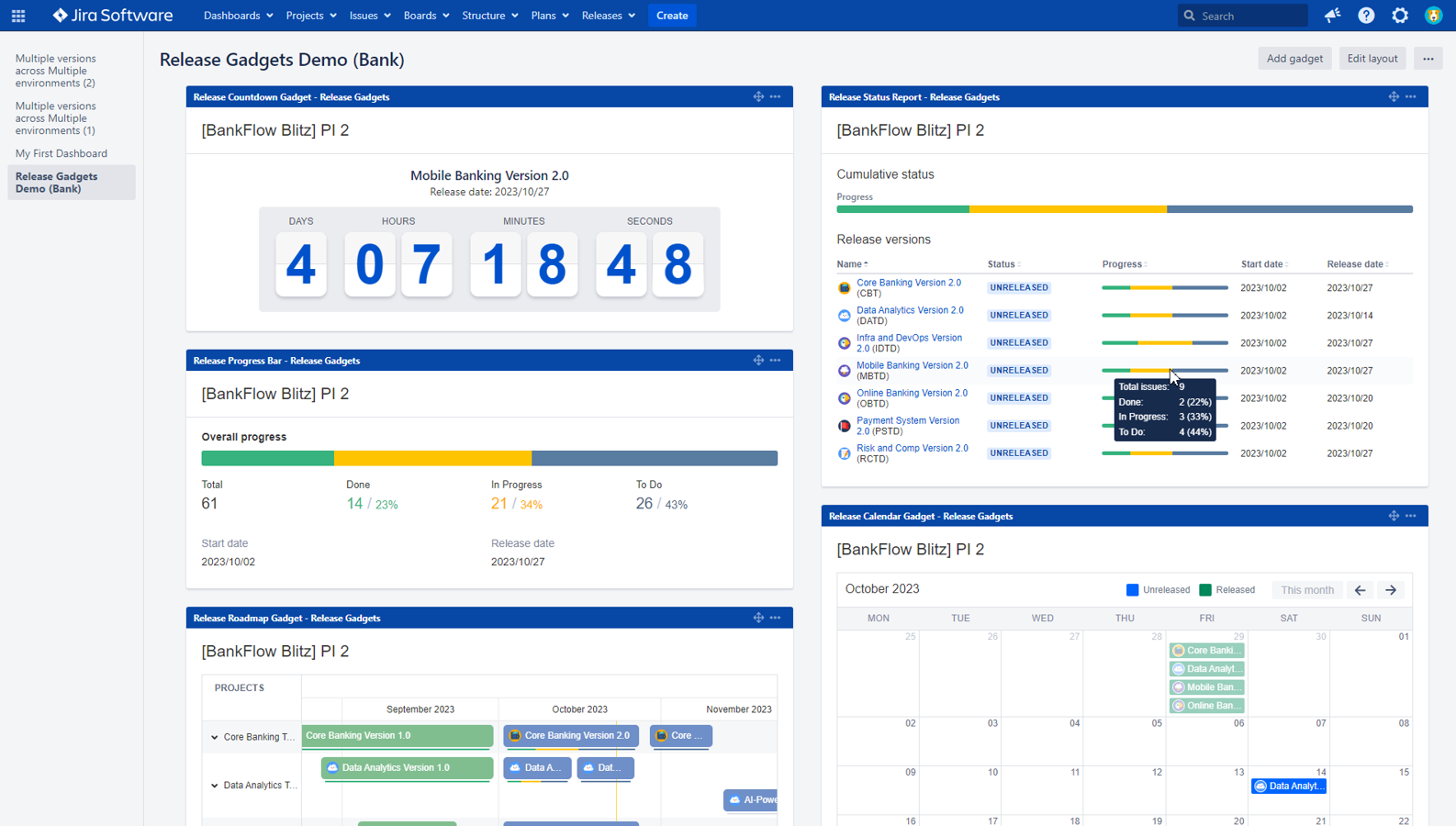Image resolution: width=1456 pixels, height=826 pixels.
Task: Sort release versions by Name column
Action: click(x=852, y=264)
